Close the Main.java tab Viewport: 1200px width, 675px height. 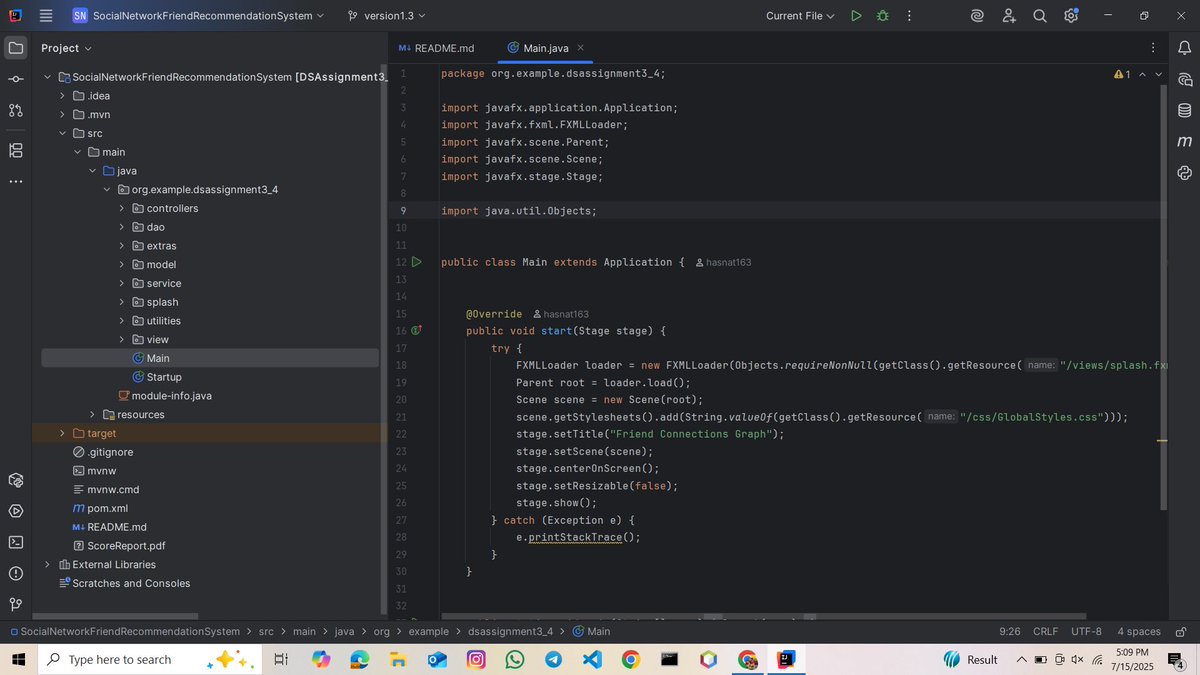[581, 47]
